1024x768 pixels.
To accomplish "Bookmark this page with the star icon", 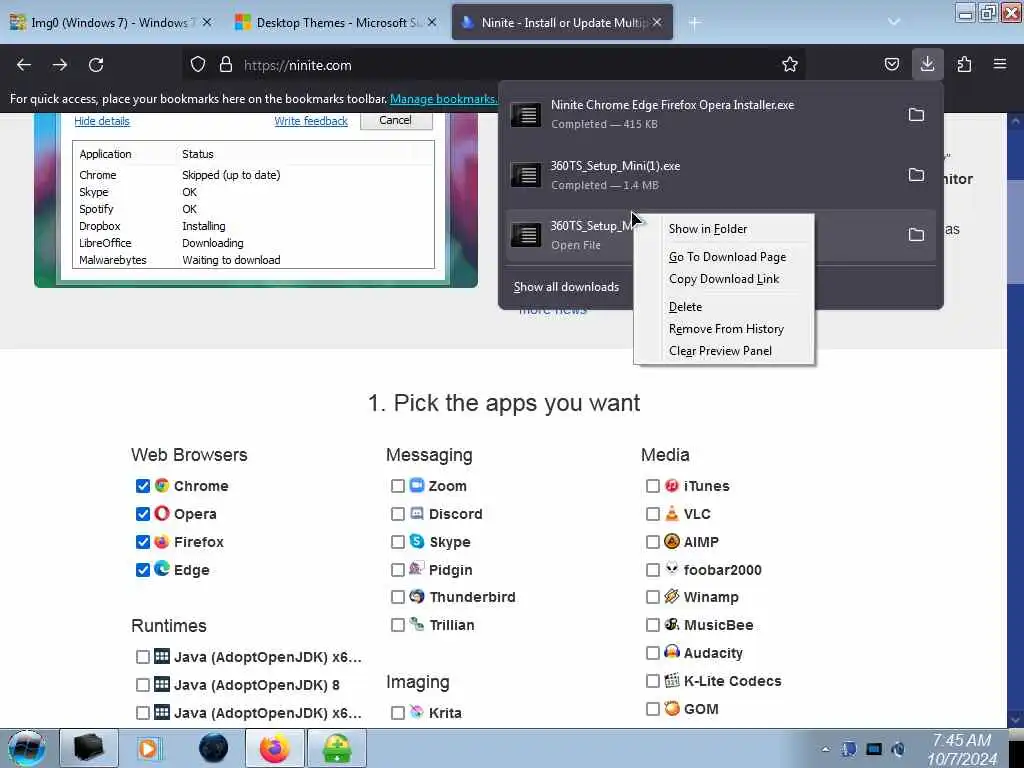I will 790,64.
